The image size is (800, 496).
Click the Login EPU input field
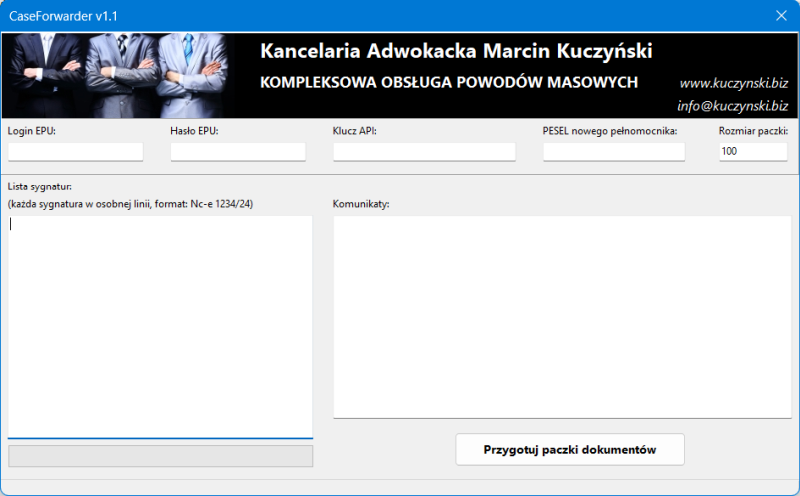tap(75, 152)
